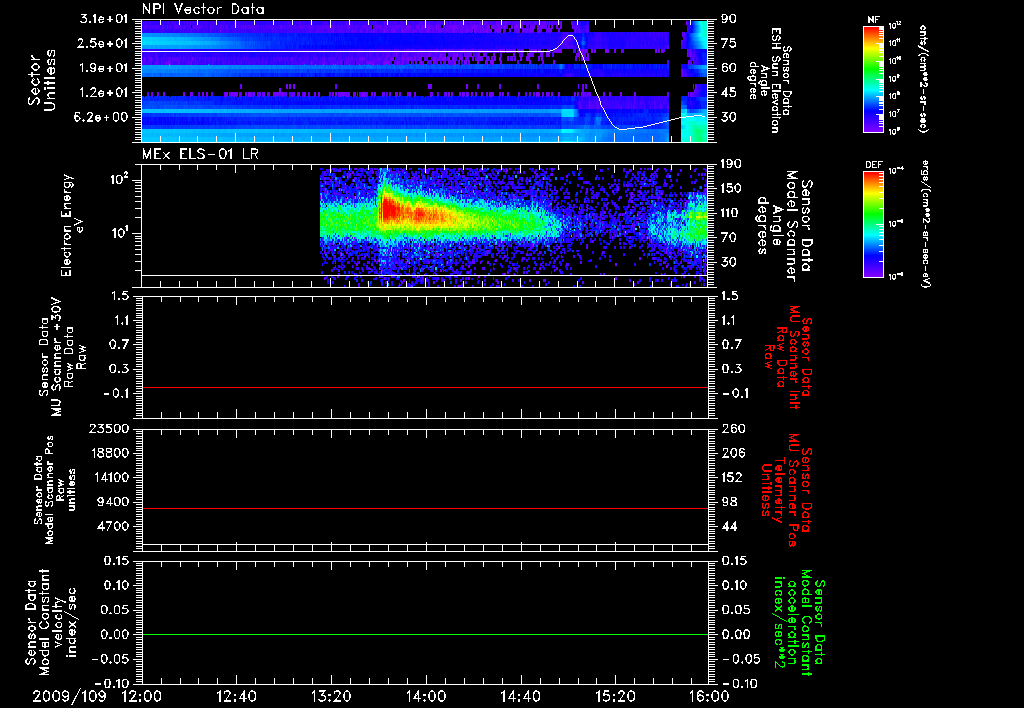The width and height of the screenshot is (1024, 708).
Task: Click the 110 scanner angle tick label
Action: point(731,213)
